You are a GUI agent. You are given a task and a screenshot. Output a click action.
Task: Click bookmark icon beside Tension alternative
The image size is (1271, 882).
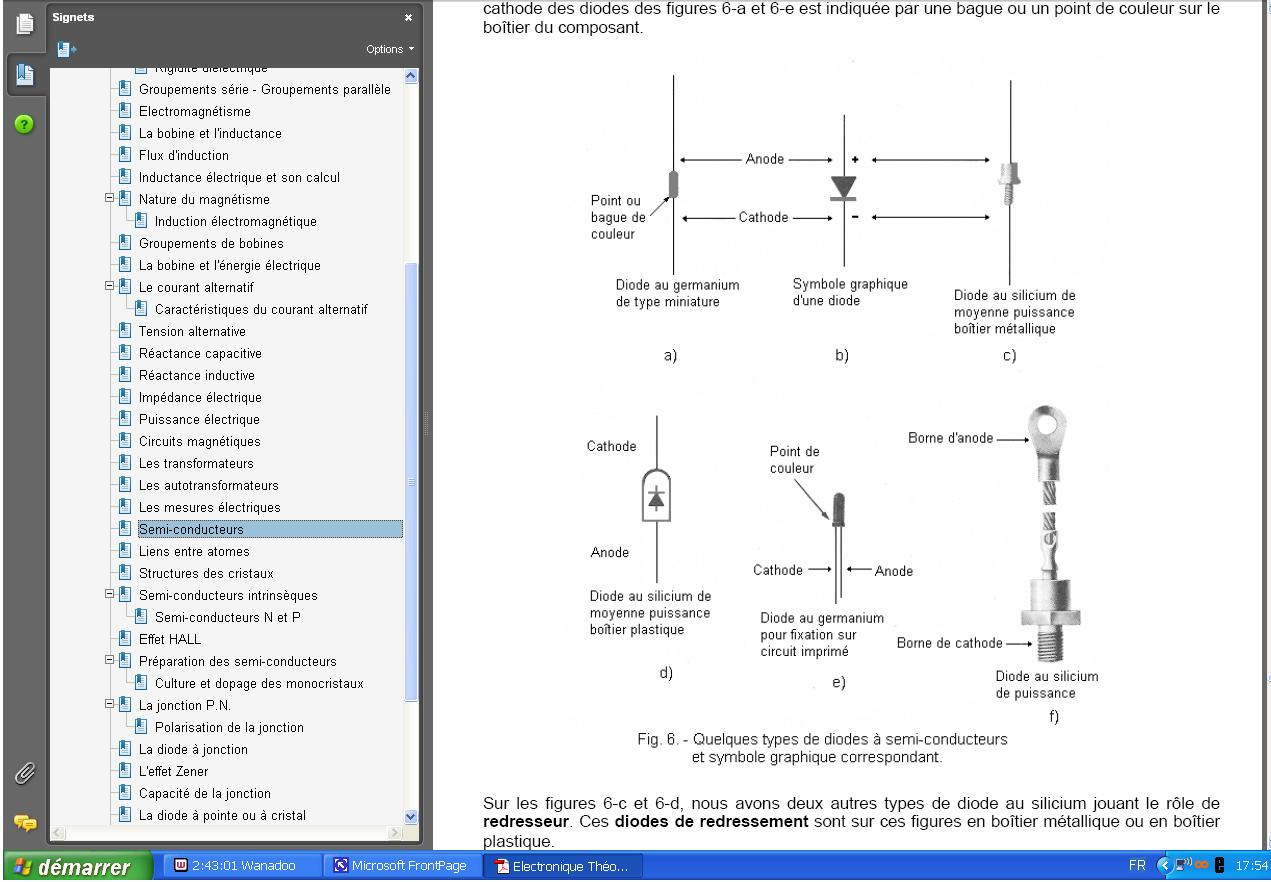click(x=125, y=331)
